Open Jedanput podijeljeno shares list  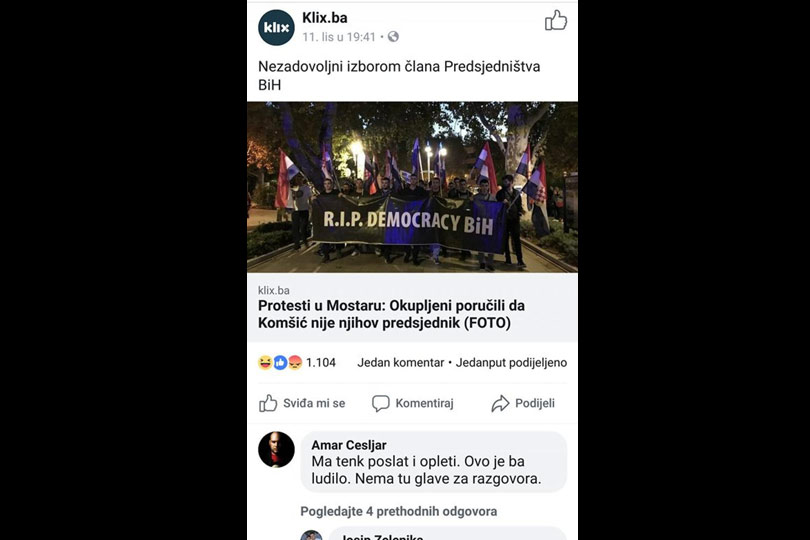511,363
